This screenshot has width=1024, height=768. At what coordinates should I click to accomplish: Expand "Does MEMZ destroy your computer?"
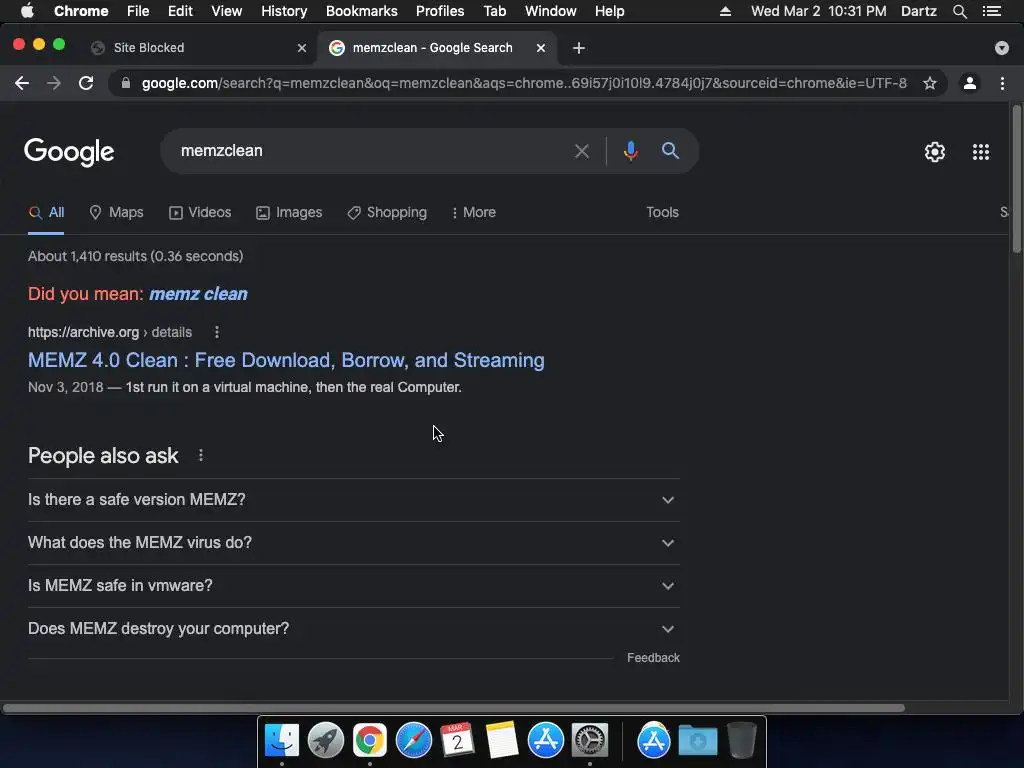(x=354, y=629)
